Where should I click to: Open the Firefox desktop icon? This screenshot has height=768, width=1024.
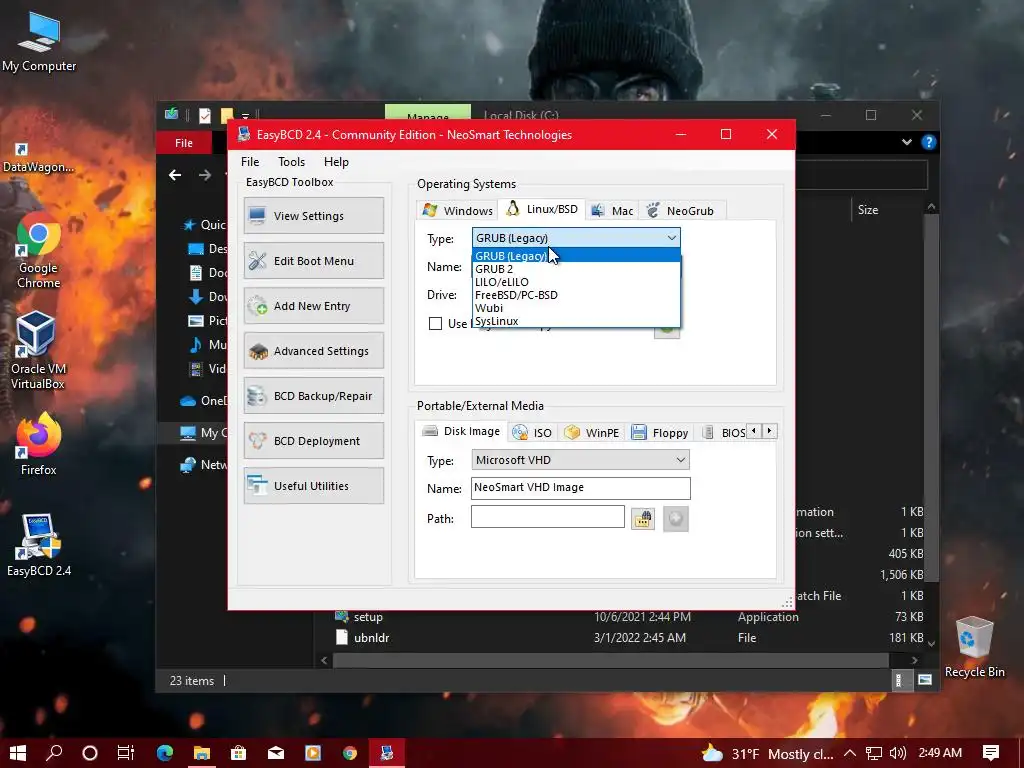39,444
